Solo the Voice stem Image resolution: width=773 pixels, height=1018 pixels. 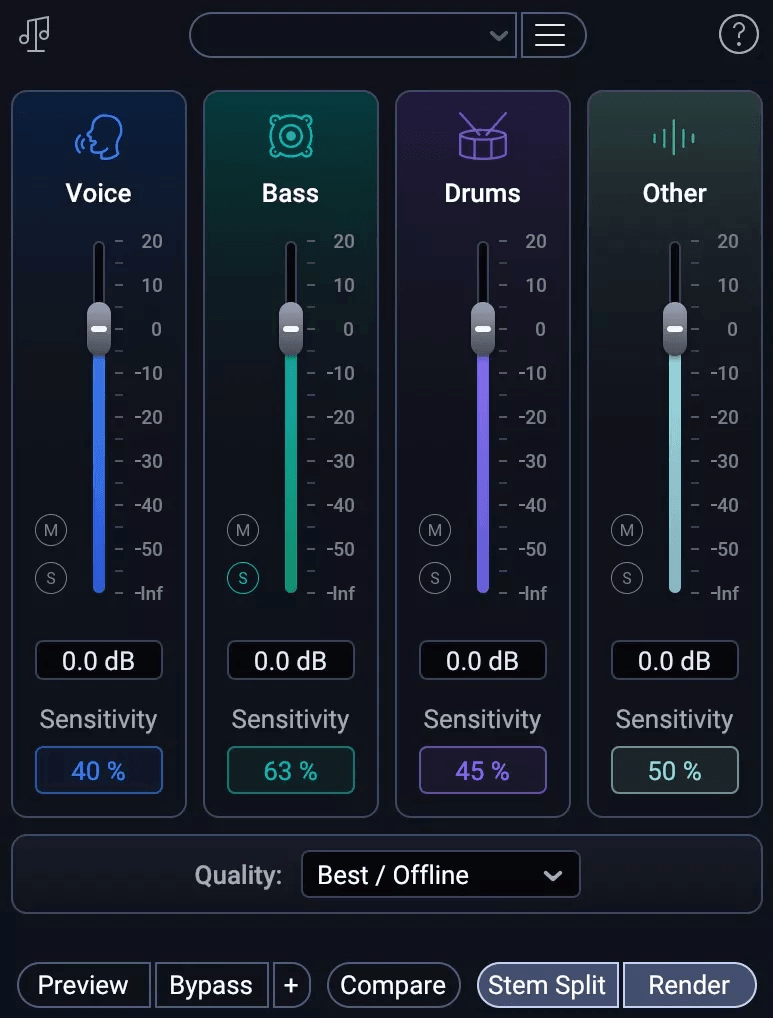tap(51, 578)
